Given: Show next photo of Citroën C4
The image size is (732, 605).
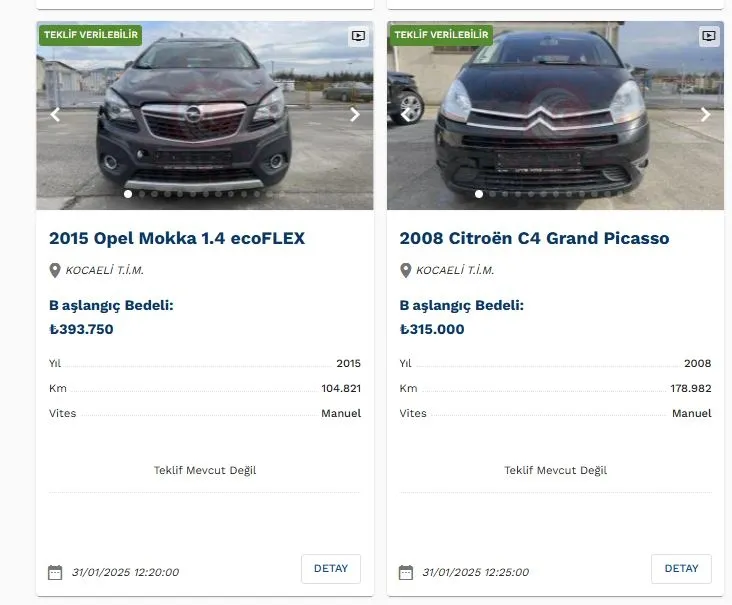Looking at the screenshot, I should [x=705, y=115].
